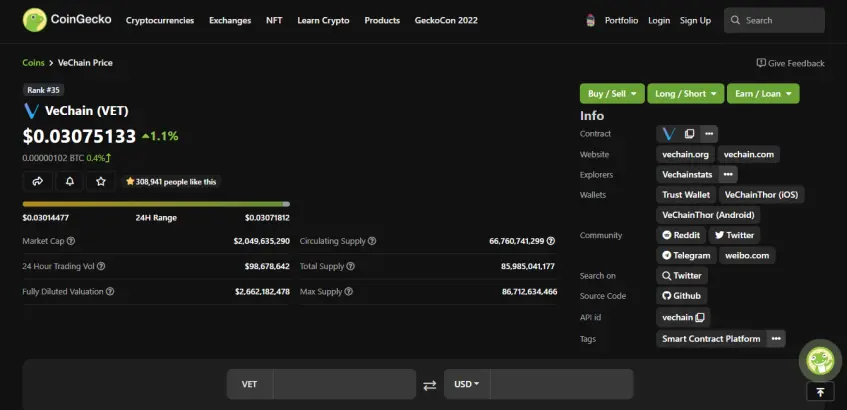Click the VeChain logo in Contract row
This screenshot has width=847, height=410.
(x=669, y=133)
